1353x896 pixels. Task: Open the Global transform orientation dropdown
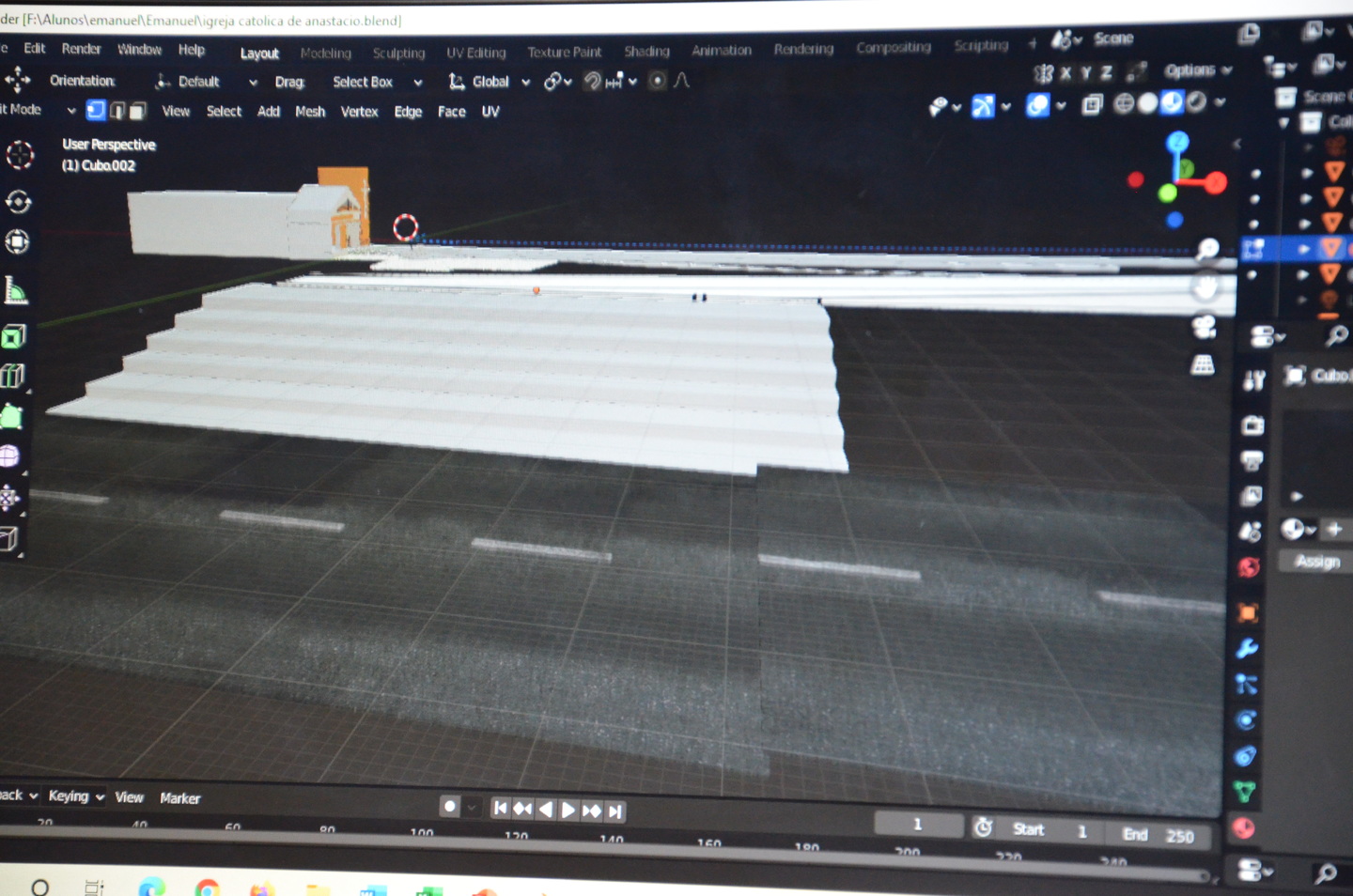coord(489,82)
